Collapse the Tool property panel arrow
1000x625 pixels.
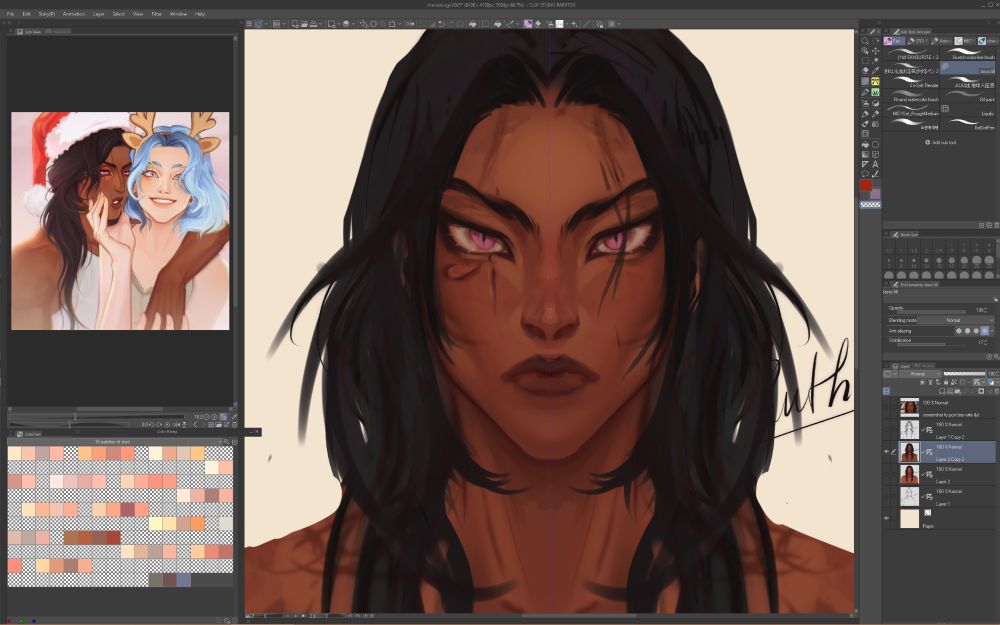click(x=886, y=284)
